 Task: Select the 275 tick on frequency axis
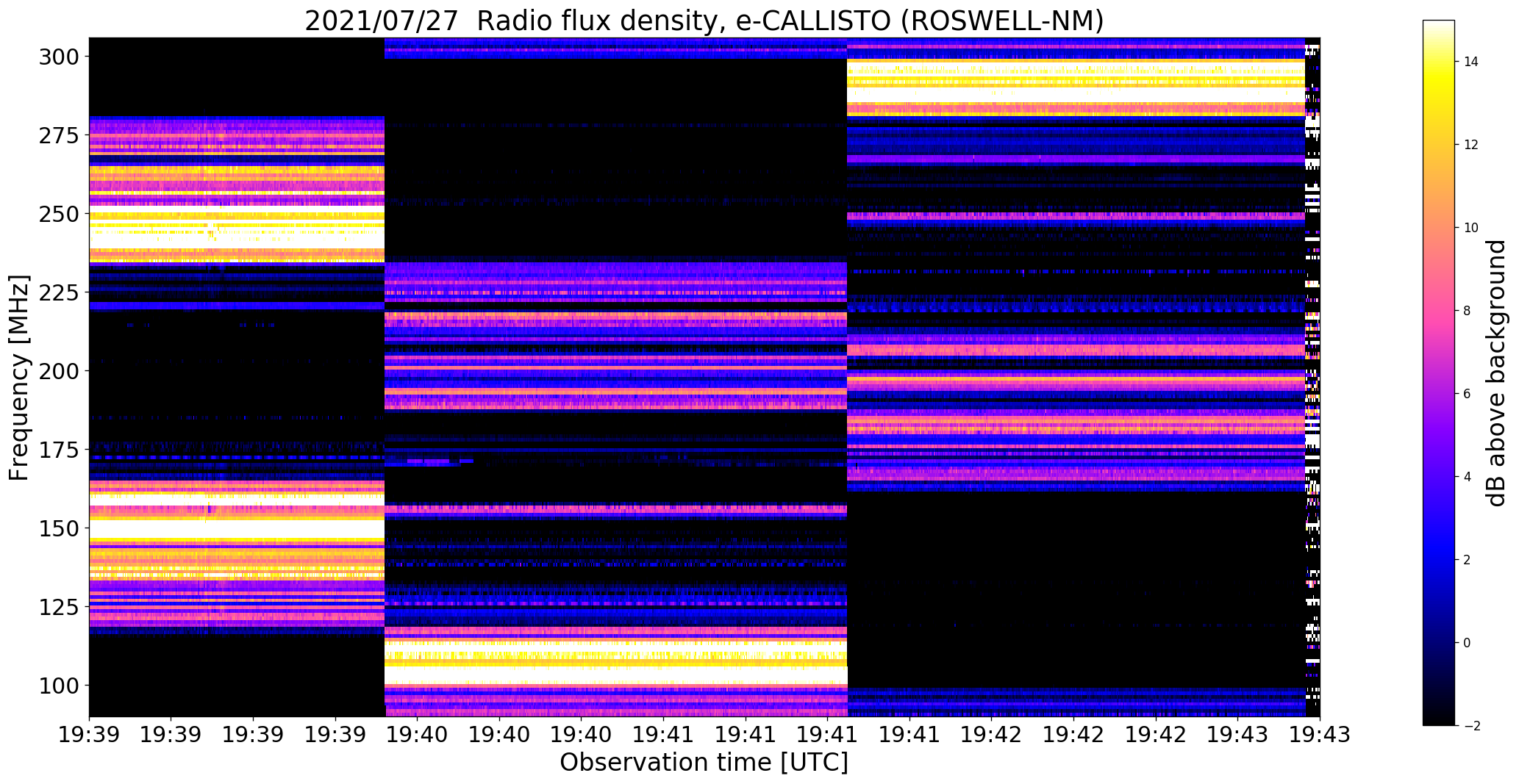[x=60, y=135]
